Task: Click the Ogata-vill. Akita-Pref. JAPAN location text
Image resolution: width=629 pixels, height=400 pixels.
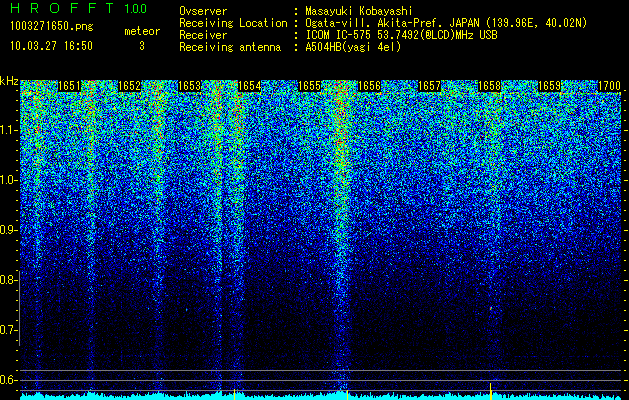Action: (x=446, y=23)
